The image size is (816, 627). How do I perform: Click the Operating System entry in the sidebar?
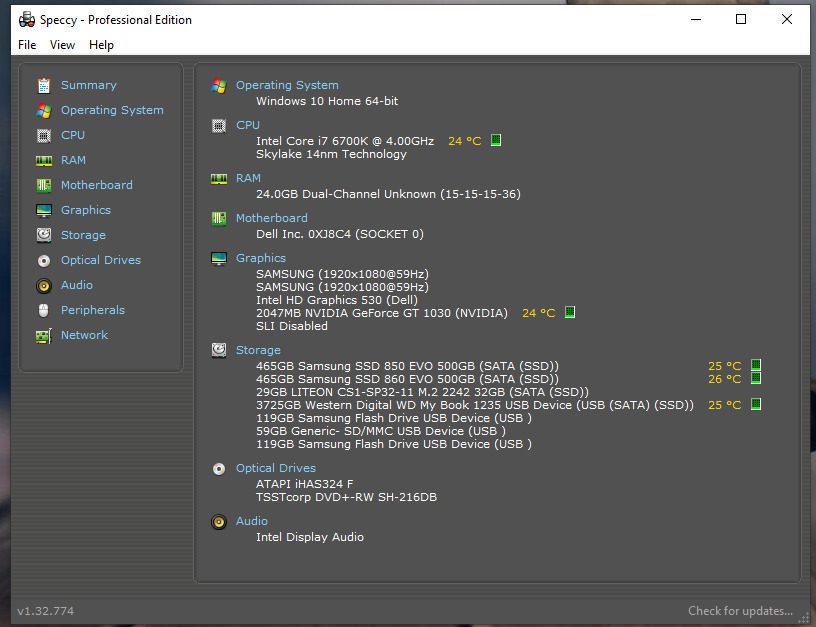tap(110, 110)
